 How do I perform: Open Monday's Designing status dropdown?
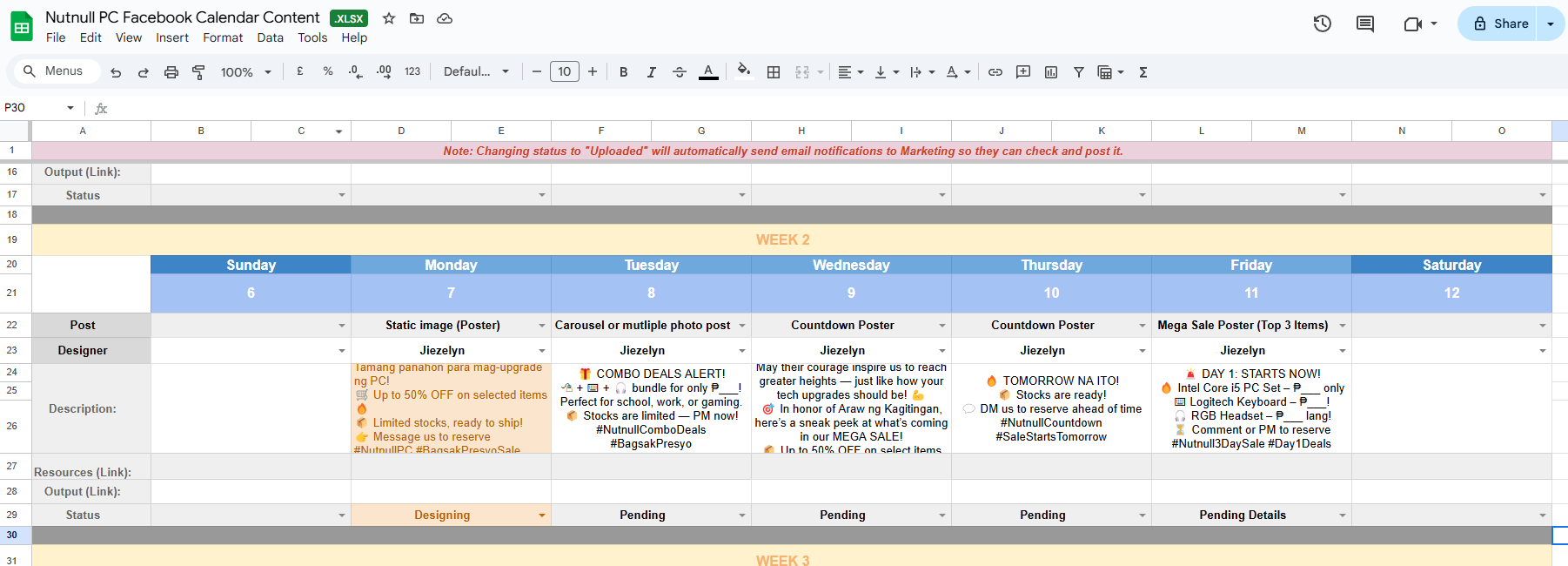pyautogui.click(x=542, y=515)
